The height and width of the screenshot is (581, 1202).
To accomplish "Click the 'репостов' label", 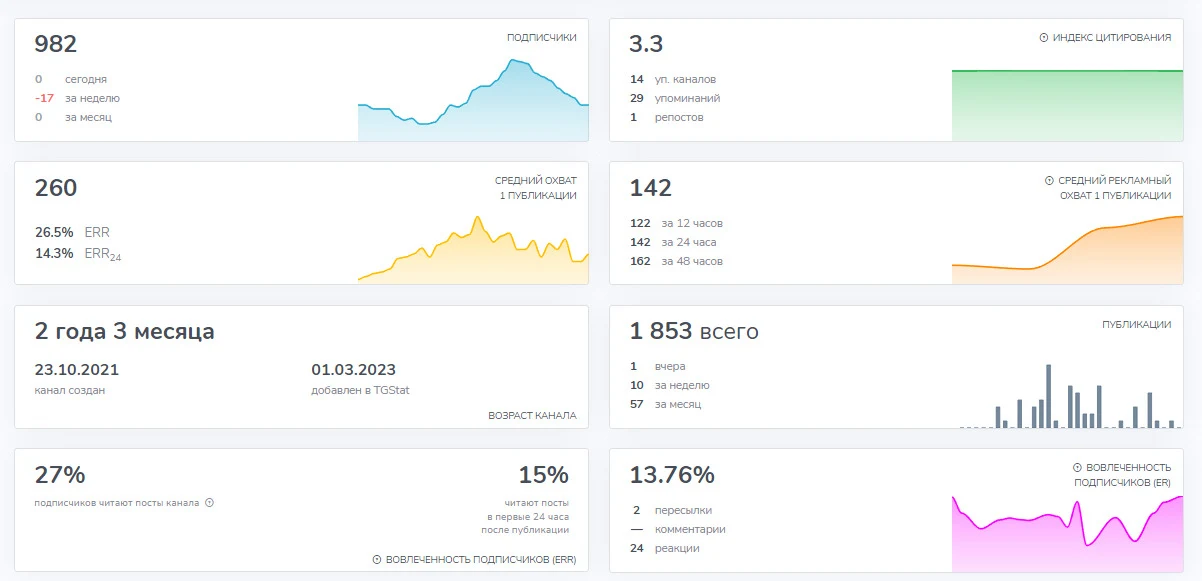I will 679,117.
